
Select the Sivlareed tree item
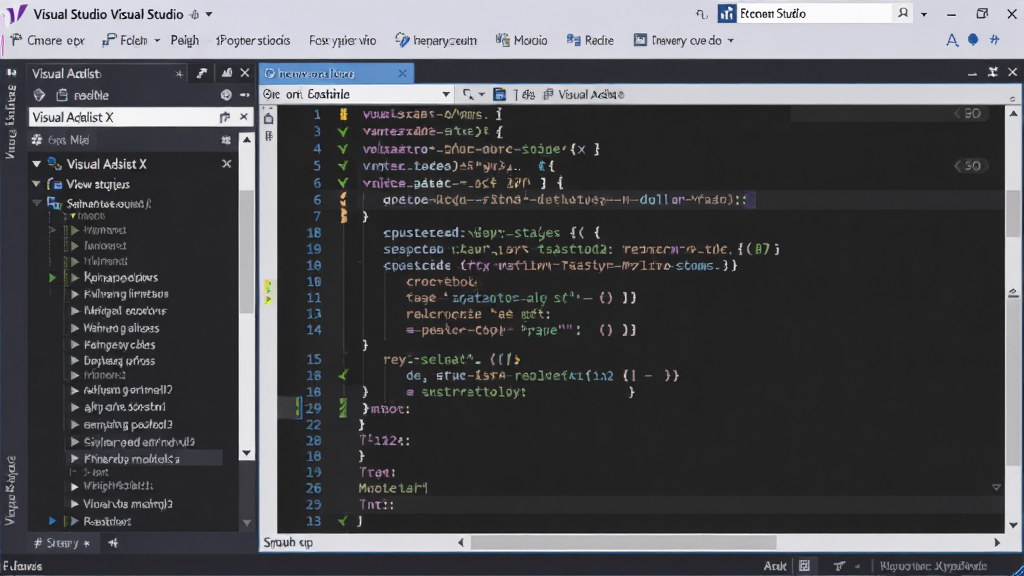pos(139,442)
